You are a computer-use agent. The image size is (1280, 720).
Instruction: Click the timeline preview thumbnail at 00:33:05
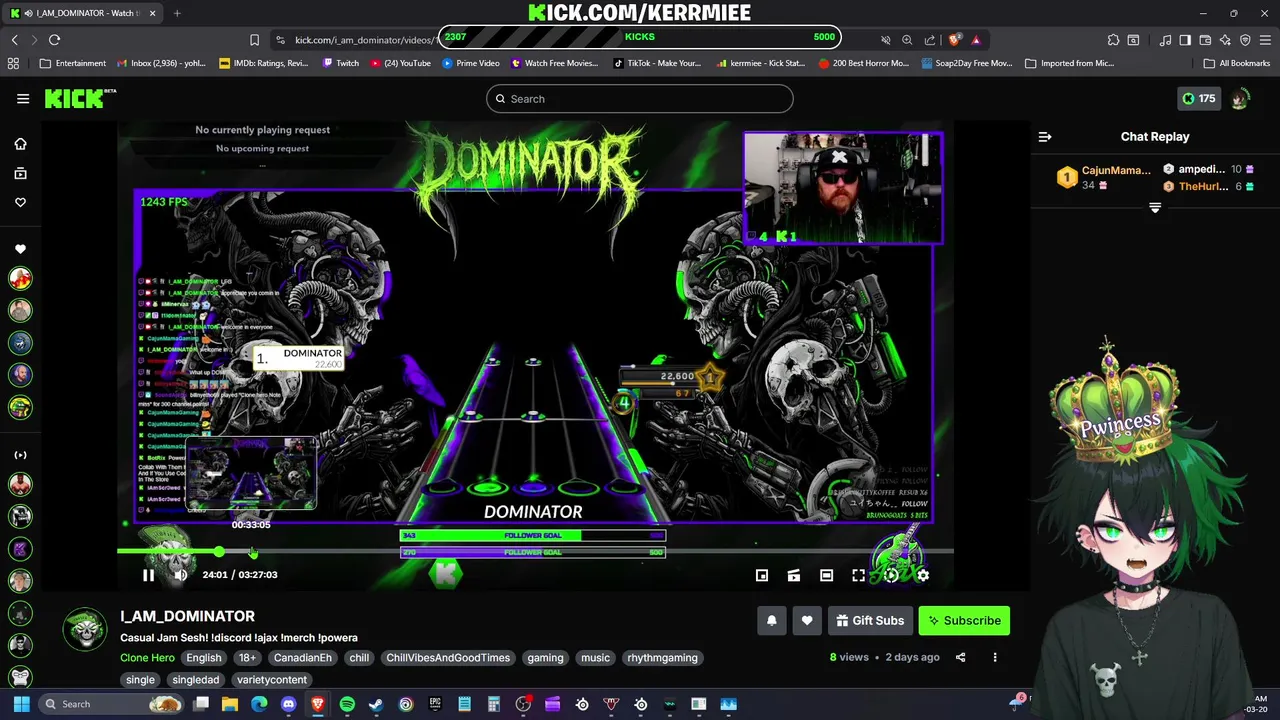(x=251, y=474)
